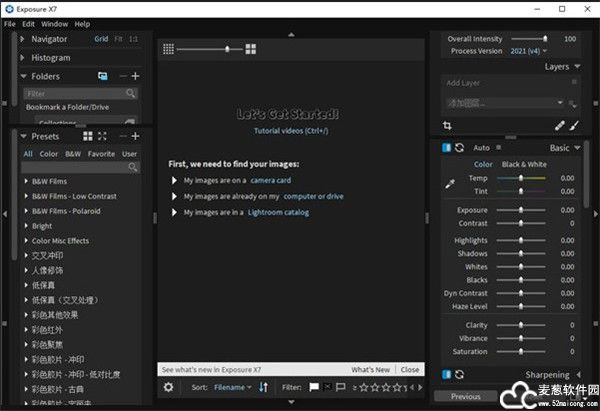
Task: Expand the Bright preset group
Action: click(26, 226)
